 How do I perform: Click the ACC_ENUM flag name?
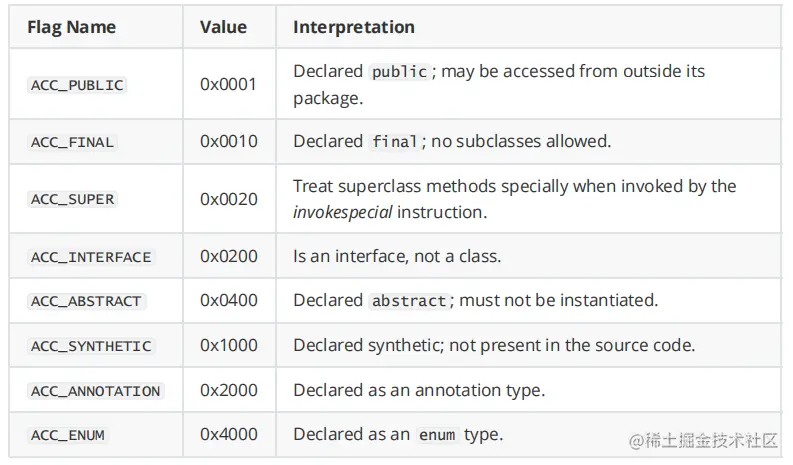click(67, 436)
